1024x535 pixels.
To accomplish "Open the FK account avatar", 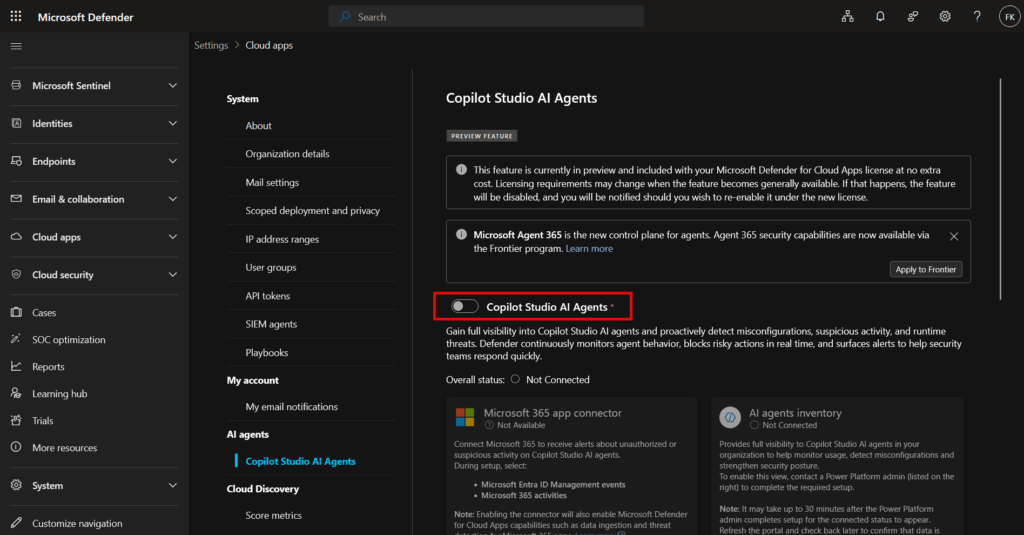I will pyautogui.click(x=1010, y=17).
